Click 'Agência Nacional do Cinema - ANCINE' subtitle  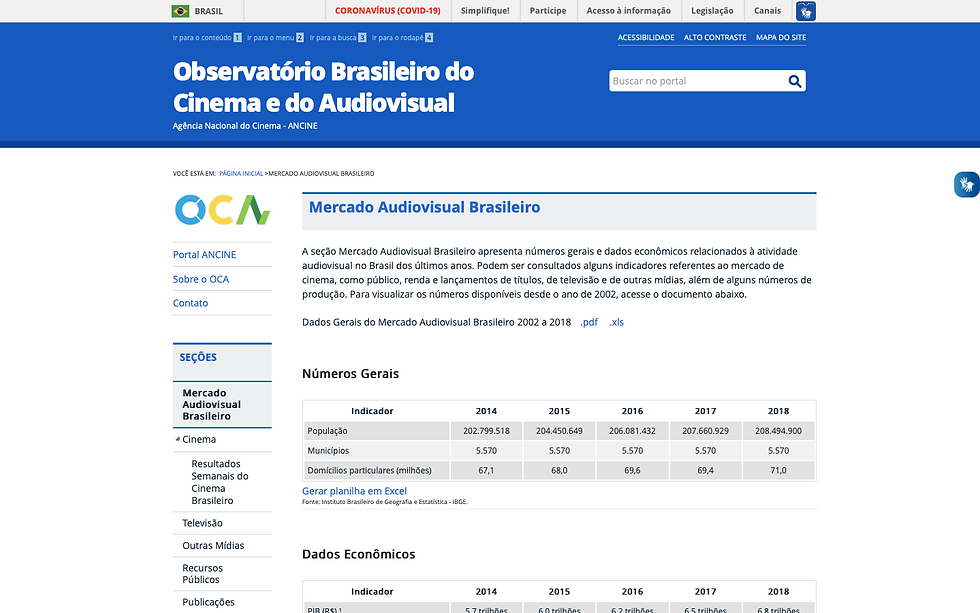[x=245, y=126]
